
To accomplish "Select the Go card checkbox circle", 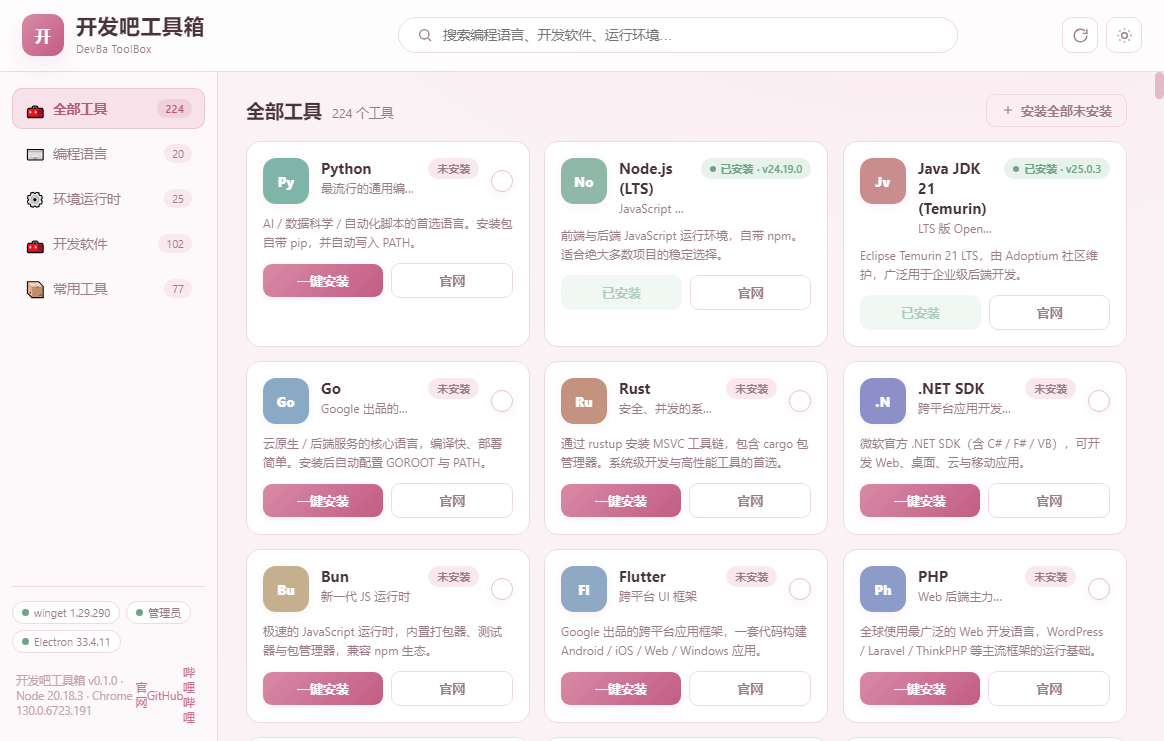I will tap(502, 401).
